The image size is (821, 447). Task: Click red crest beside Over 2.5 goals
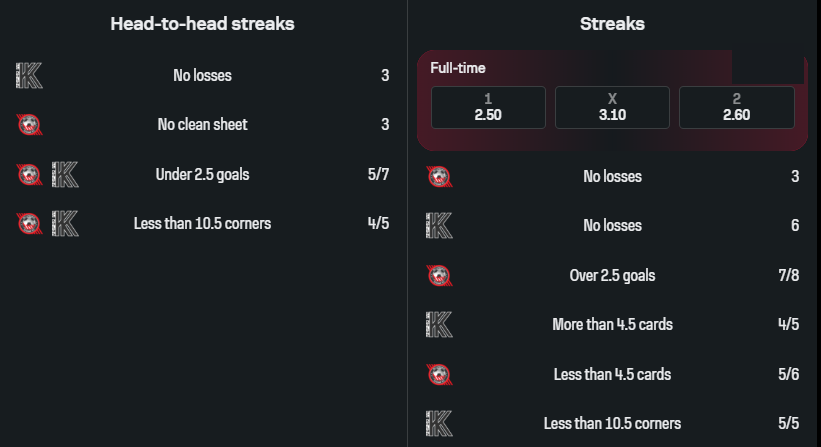point(438,275)
